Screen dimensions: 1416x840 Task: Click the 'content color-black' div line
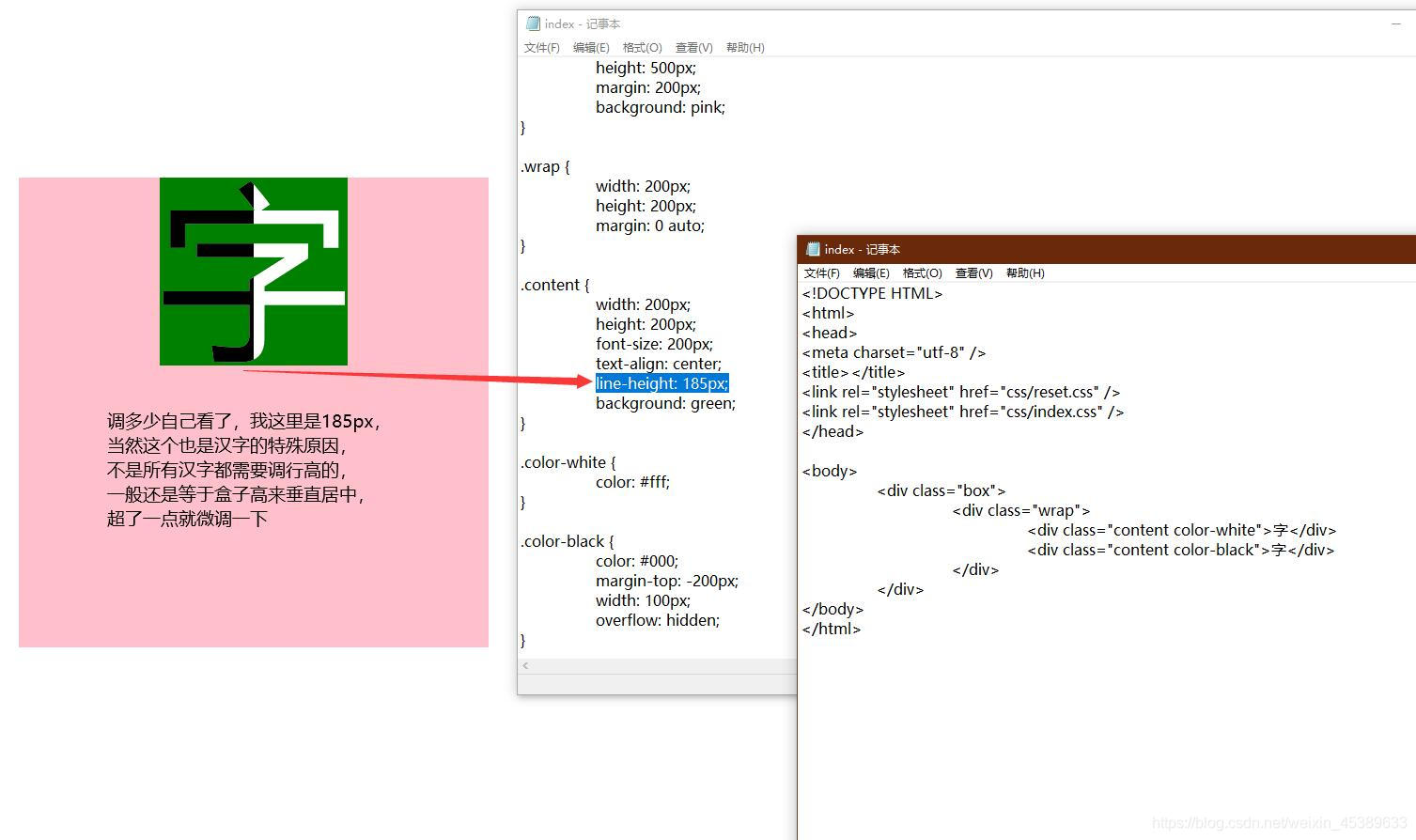(x=1181, y=550)
